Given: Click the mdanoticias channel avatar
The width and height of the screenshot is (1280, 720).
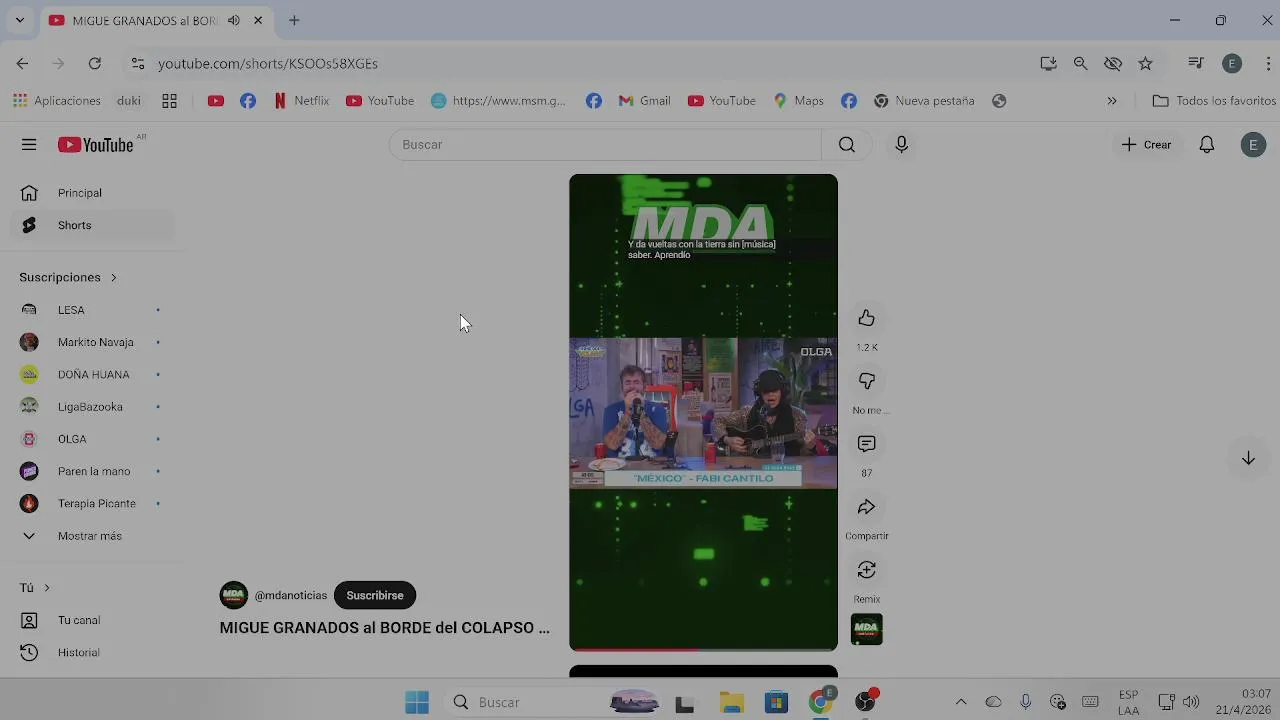Looking at the screenshot, I should point(233,595).
